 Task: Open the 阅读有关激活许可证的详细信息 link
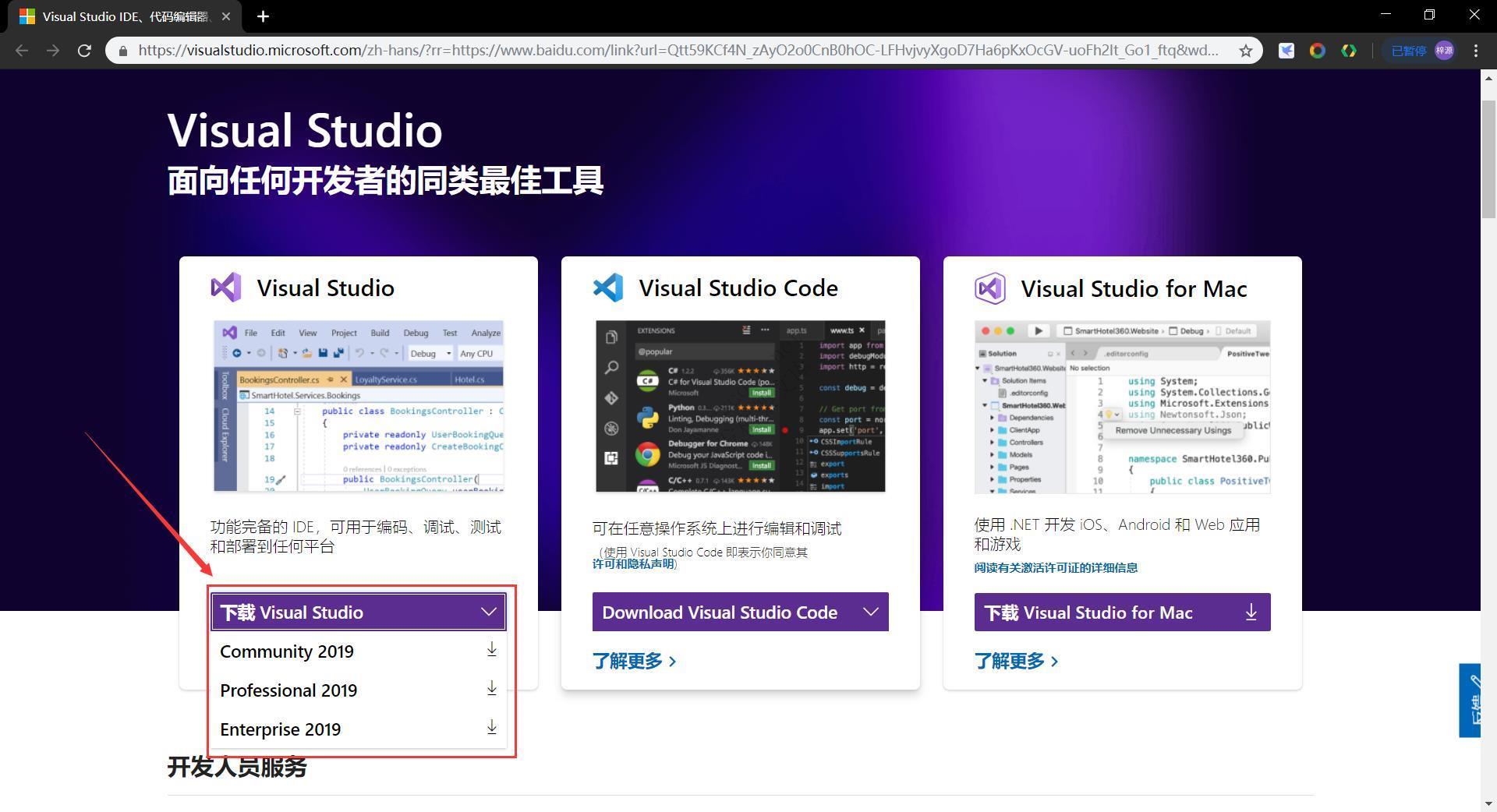pyautogui.click(x=1056, y=567)
